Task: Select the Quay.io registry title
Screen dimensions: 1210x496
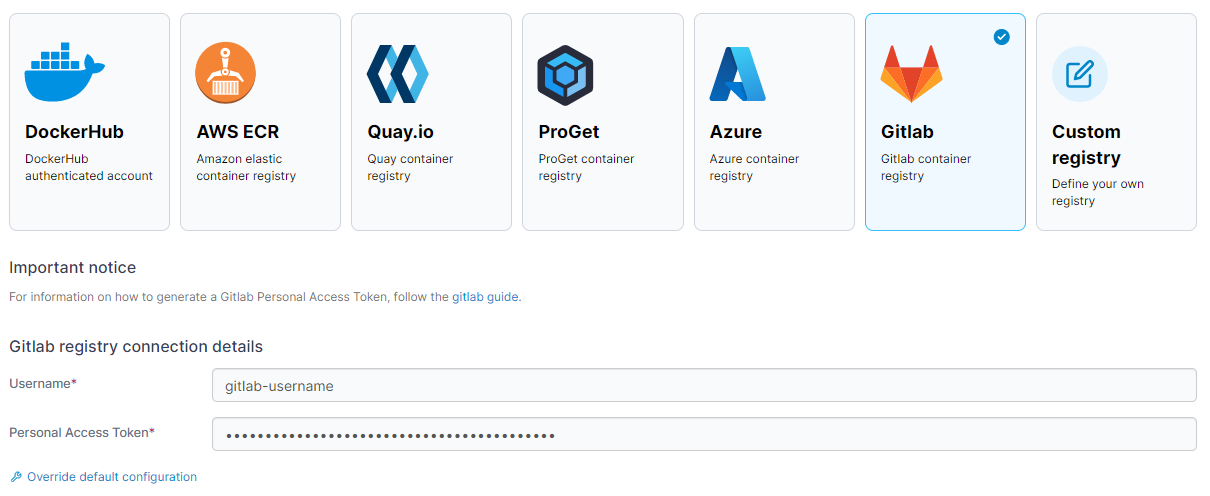Action: [x=400, y=132]
